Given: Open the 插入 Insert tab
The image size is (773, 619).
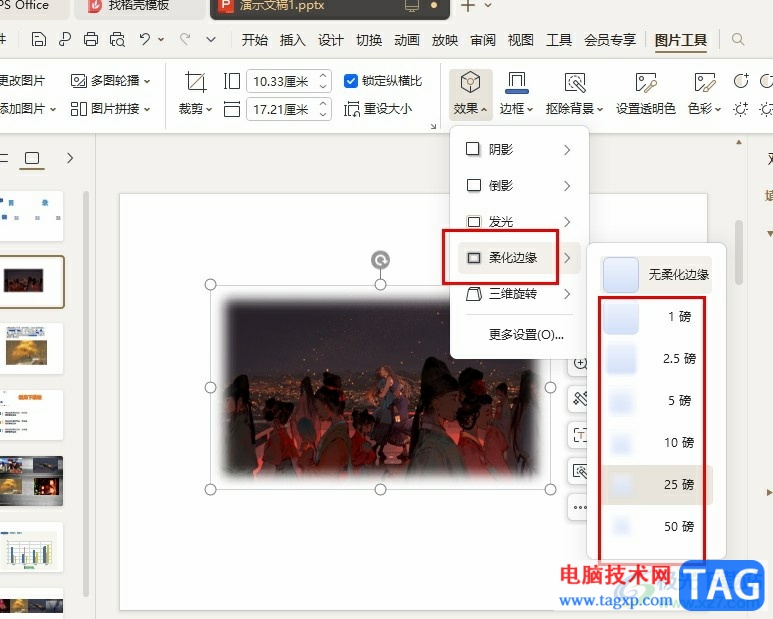Looking at the screenshot, I should [x=292, y=39].
